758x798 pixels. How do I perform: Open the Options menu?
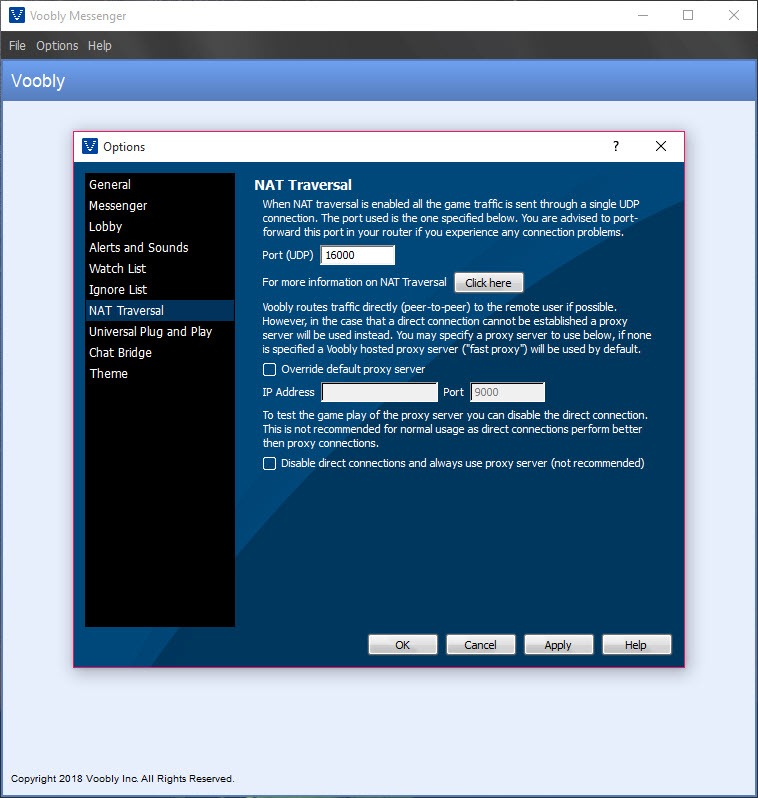point(57,45)
